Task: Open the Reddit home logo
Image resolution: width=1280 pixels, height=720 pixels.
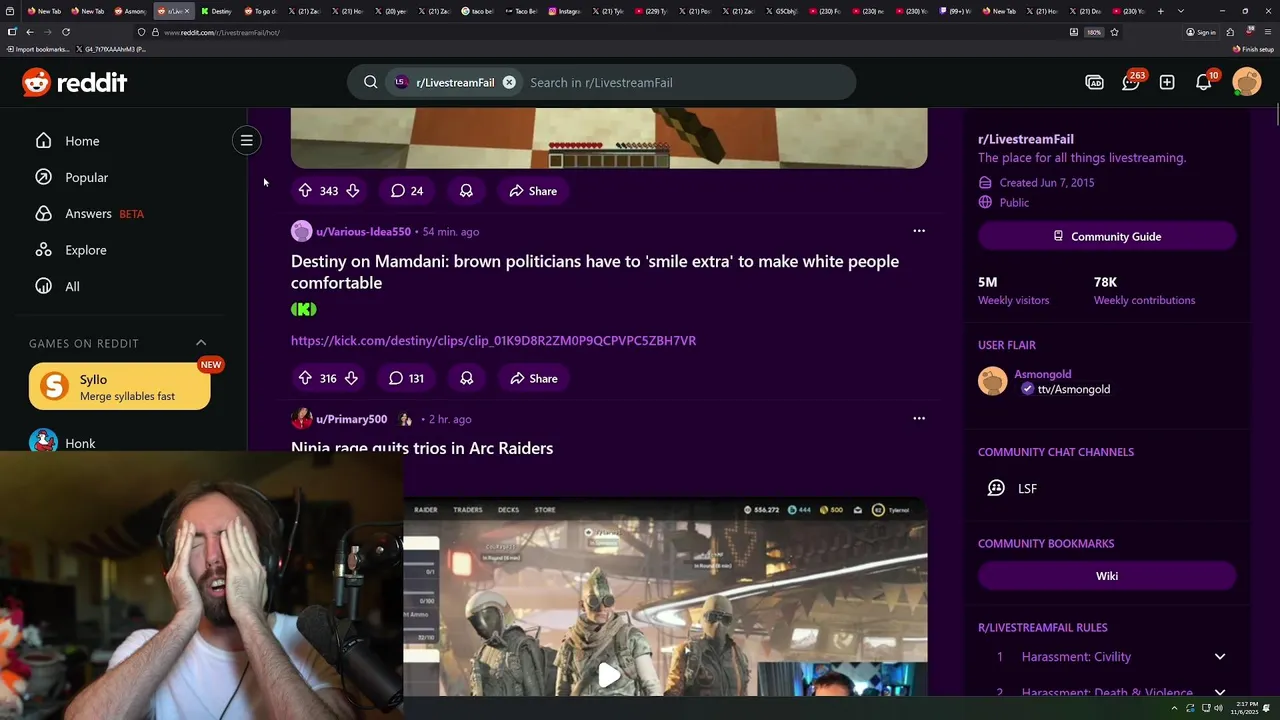Action: tap(75, 82)
